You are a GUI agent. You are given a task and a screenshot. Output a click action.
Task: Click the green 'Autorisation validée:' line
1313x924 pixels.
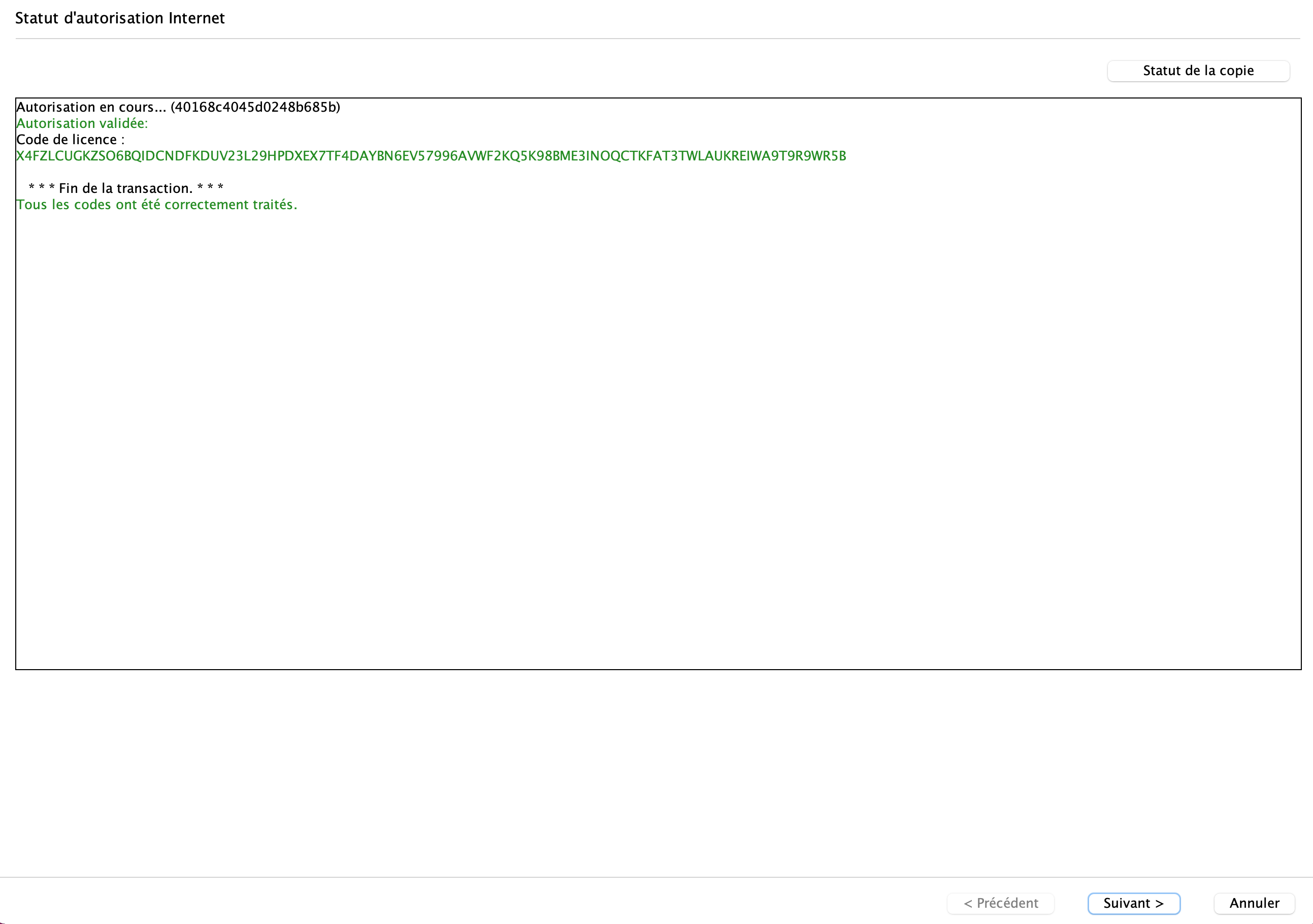click(x=82, y=123)
